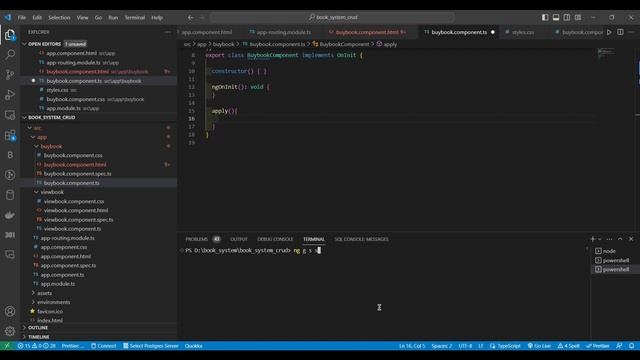640x360 pixels.
Task: Open the Help menu
Action: [157, 18]
